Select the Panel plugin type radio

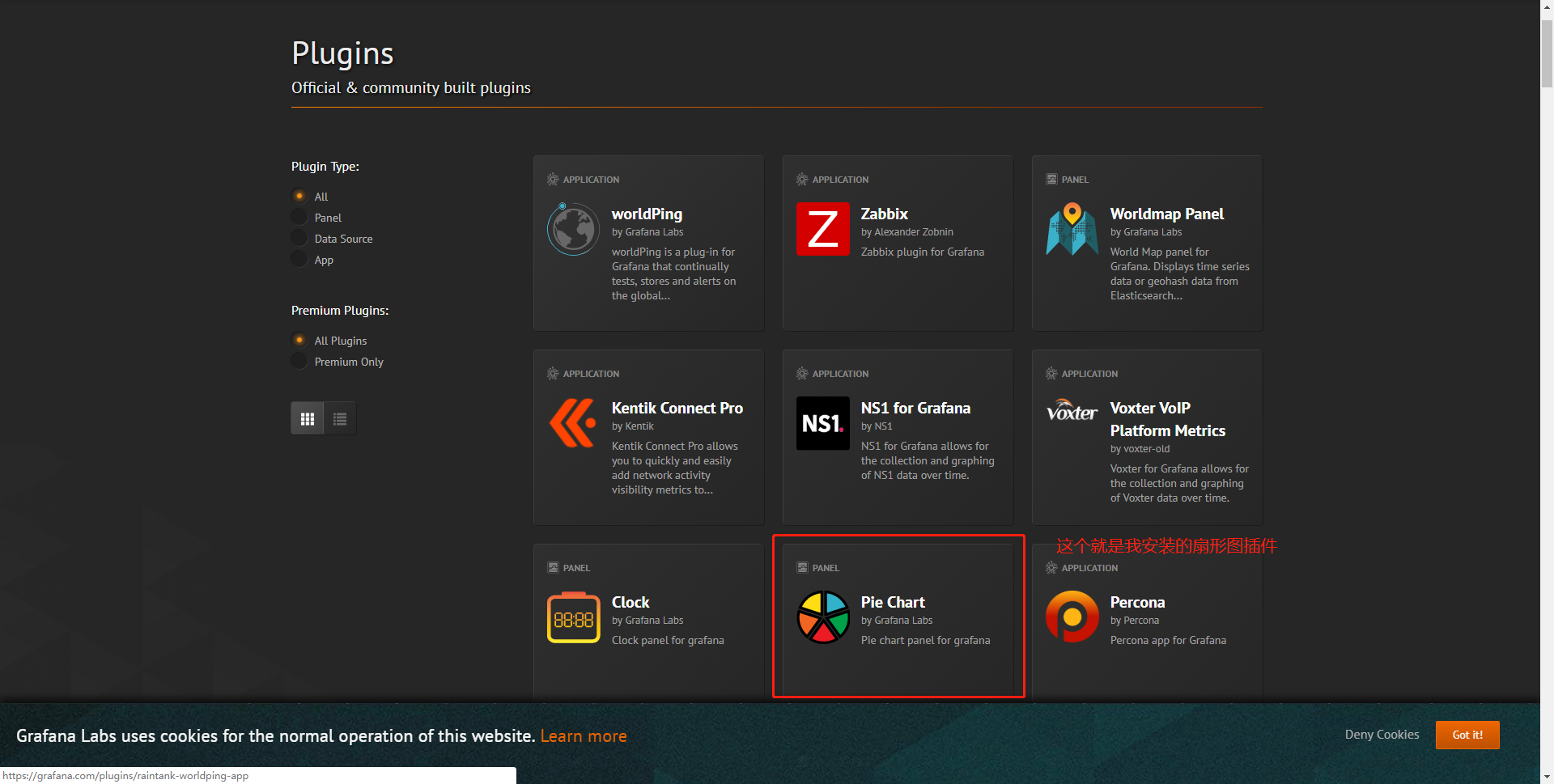point(299,217)
